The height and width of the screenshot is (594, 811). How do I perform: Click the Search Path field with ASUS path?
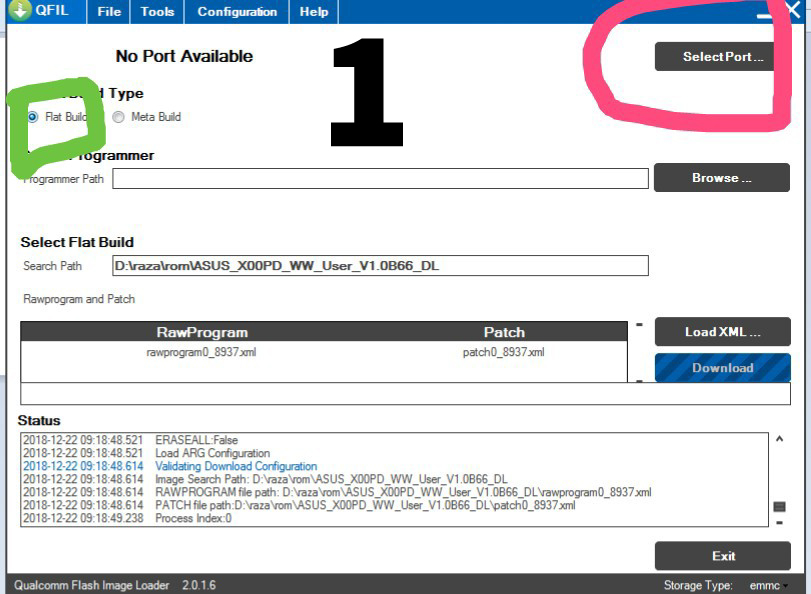(x=380, y=265)
